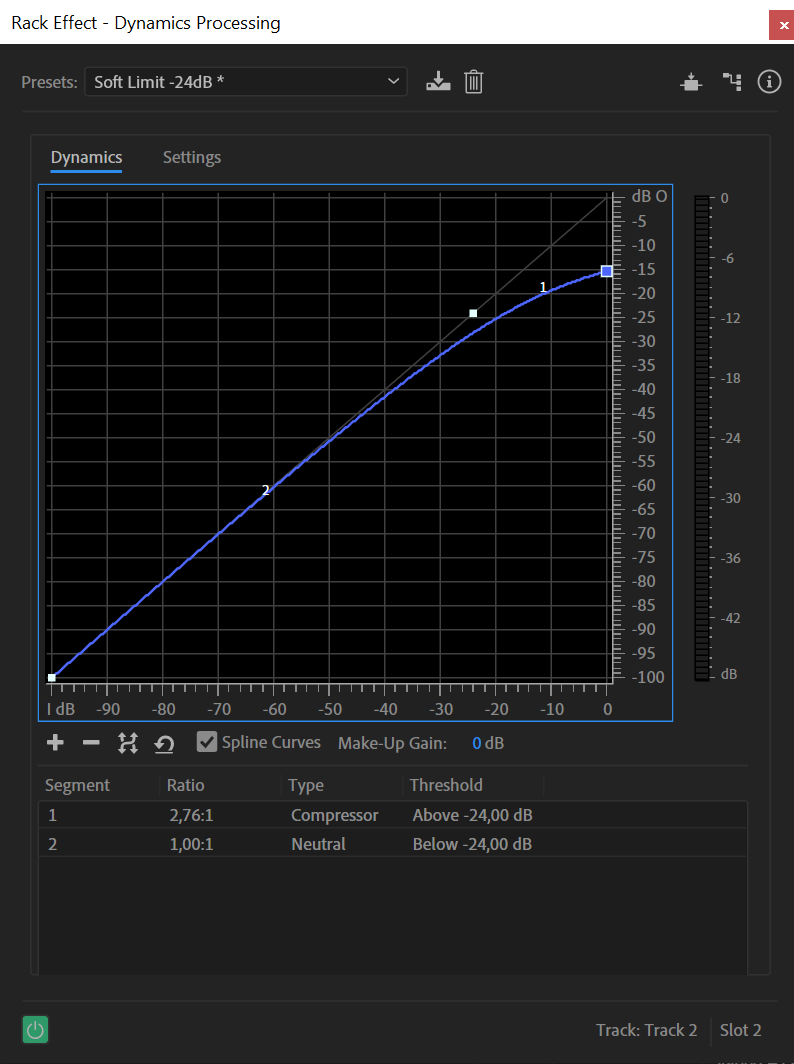
Task: Close the Dynamics Processing window
Action: pos(782,25)
